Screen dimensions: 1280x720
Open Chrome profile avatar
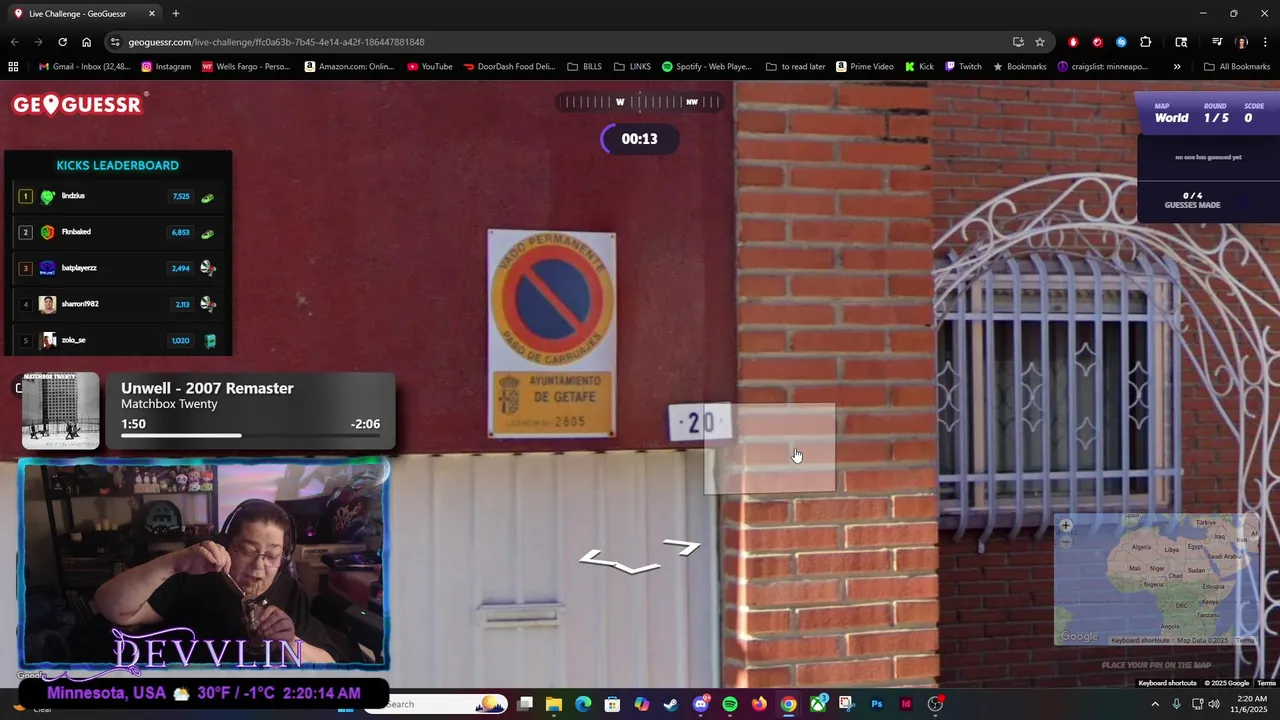click(x=1241, y=42)
